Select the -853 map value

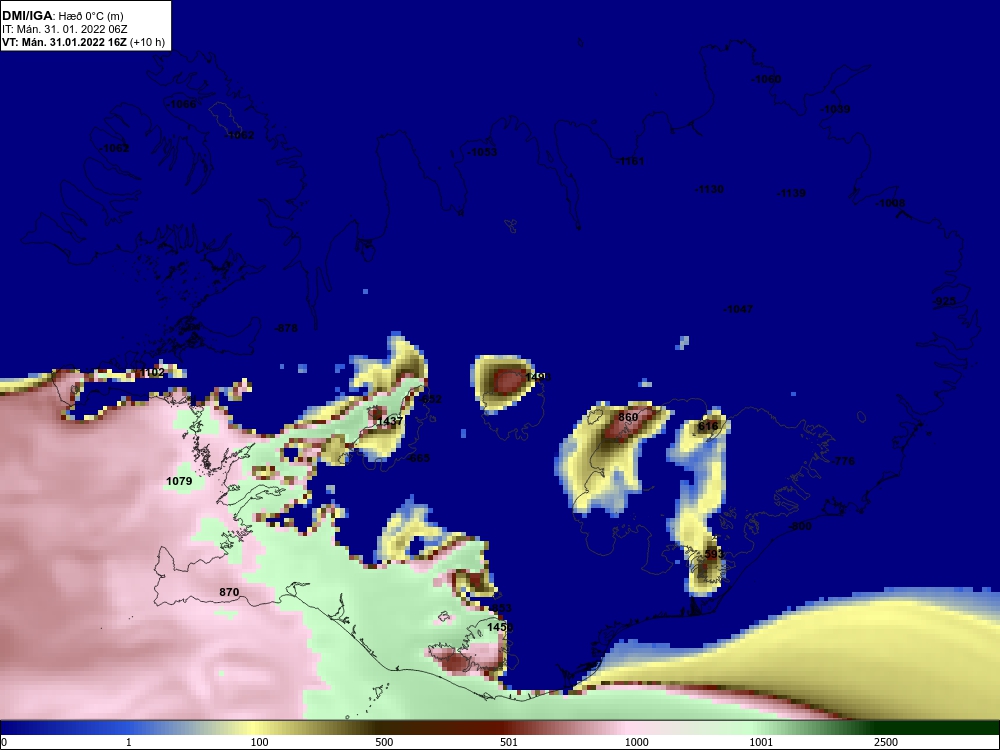[x=501, y=608]
